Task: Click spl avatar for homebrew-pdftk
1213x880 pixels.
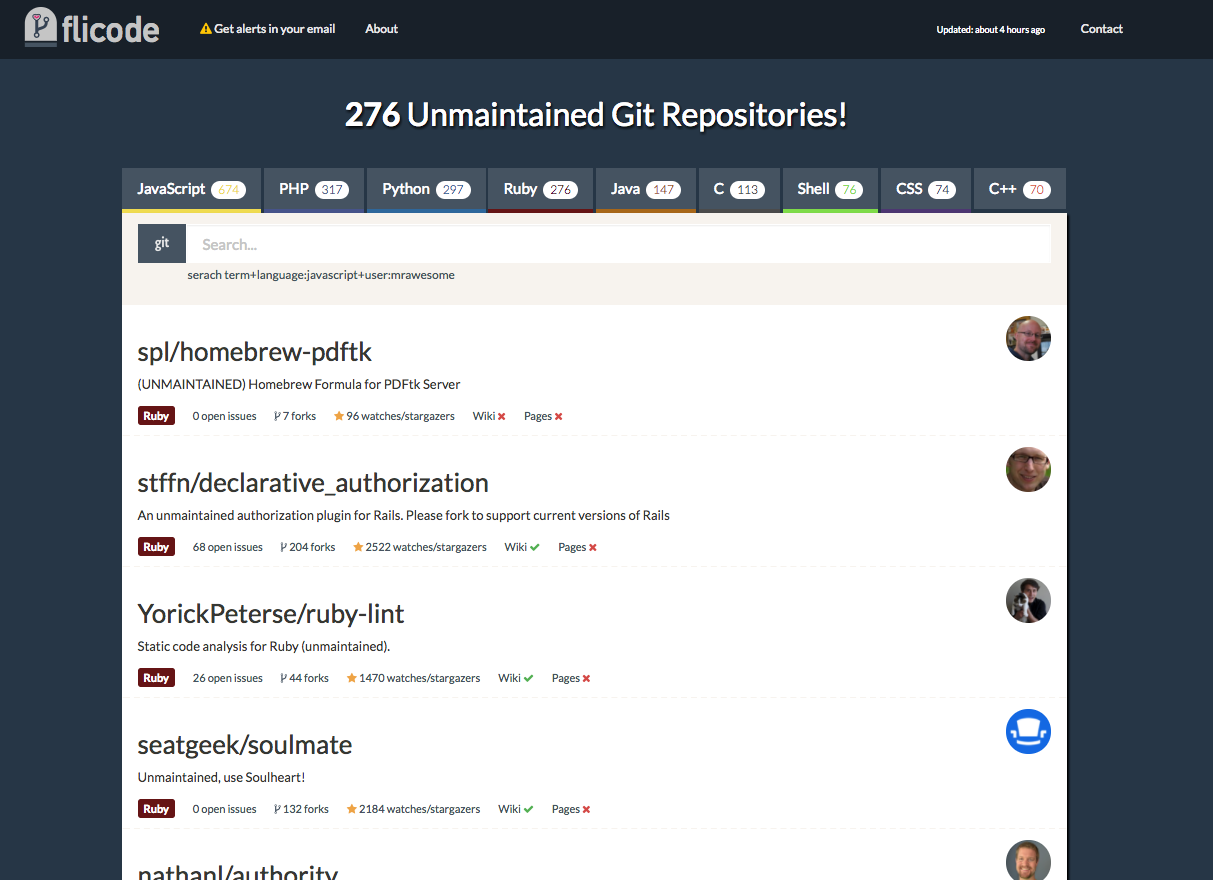Action: point(1028,338)
